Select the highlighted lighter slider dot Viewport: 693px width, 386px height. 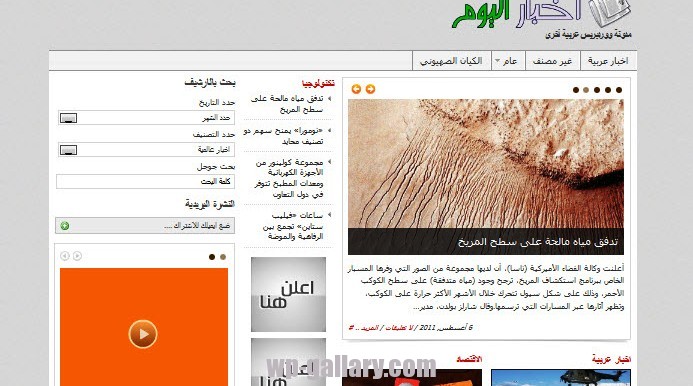586,90
